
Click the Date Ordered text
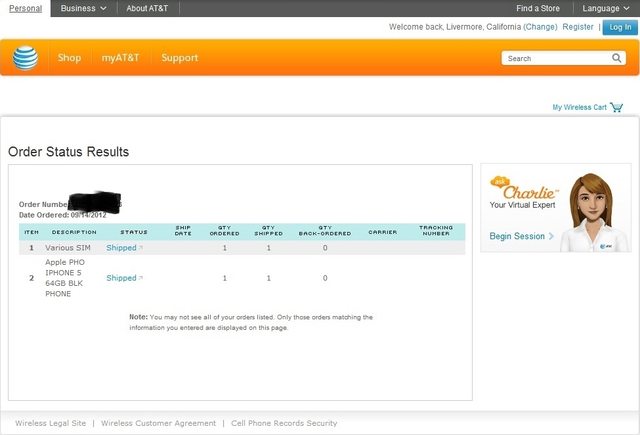point(62,215)
